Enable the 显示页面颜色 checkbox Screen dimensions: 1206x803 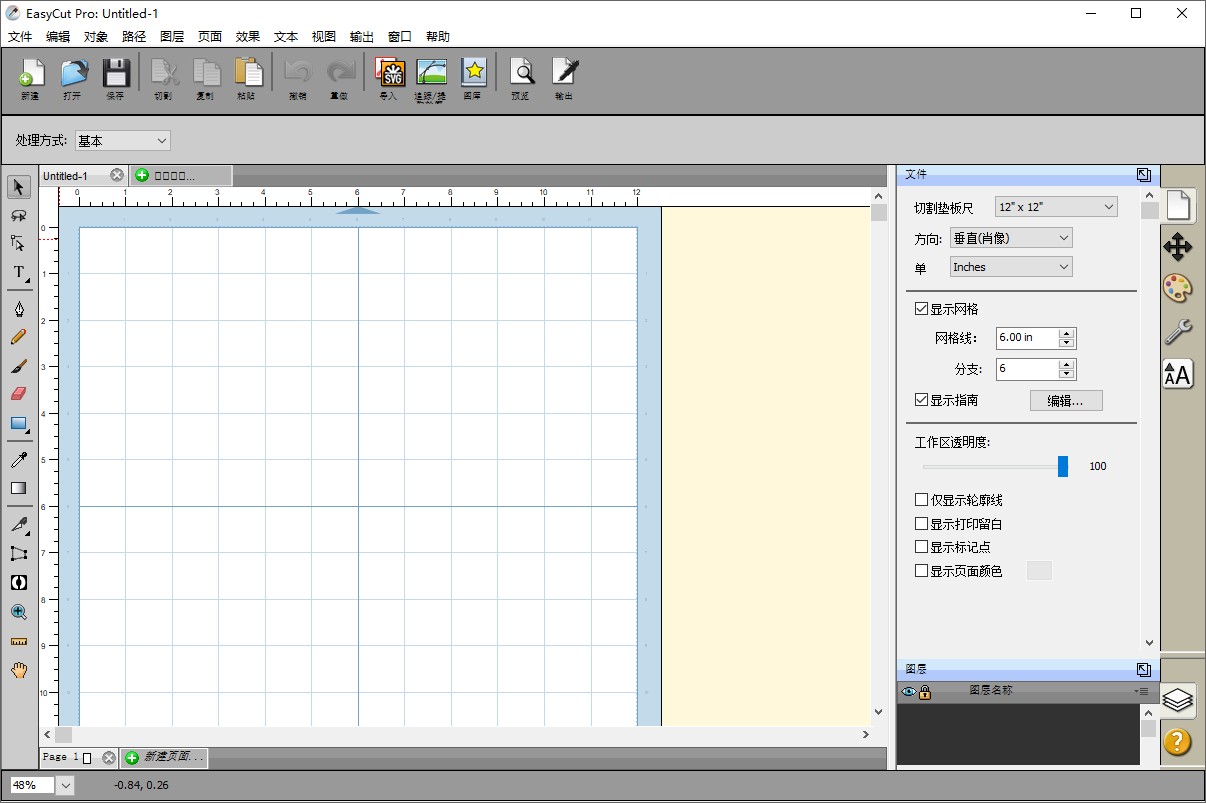point(921,571)
